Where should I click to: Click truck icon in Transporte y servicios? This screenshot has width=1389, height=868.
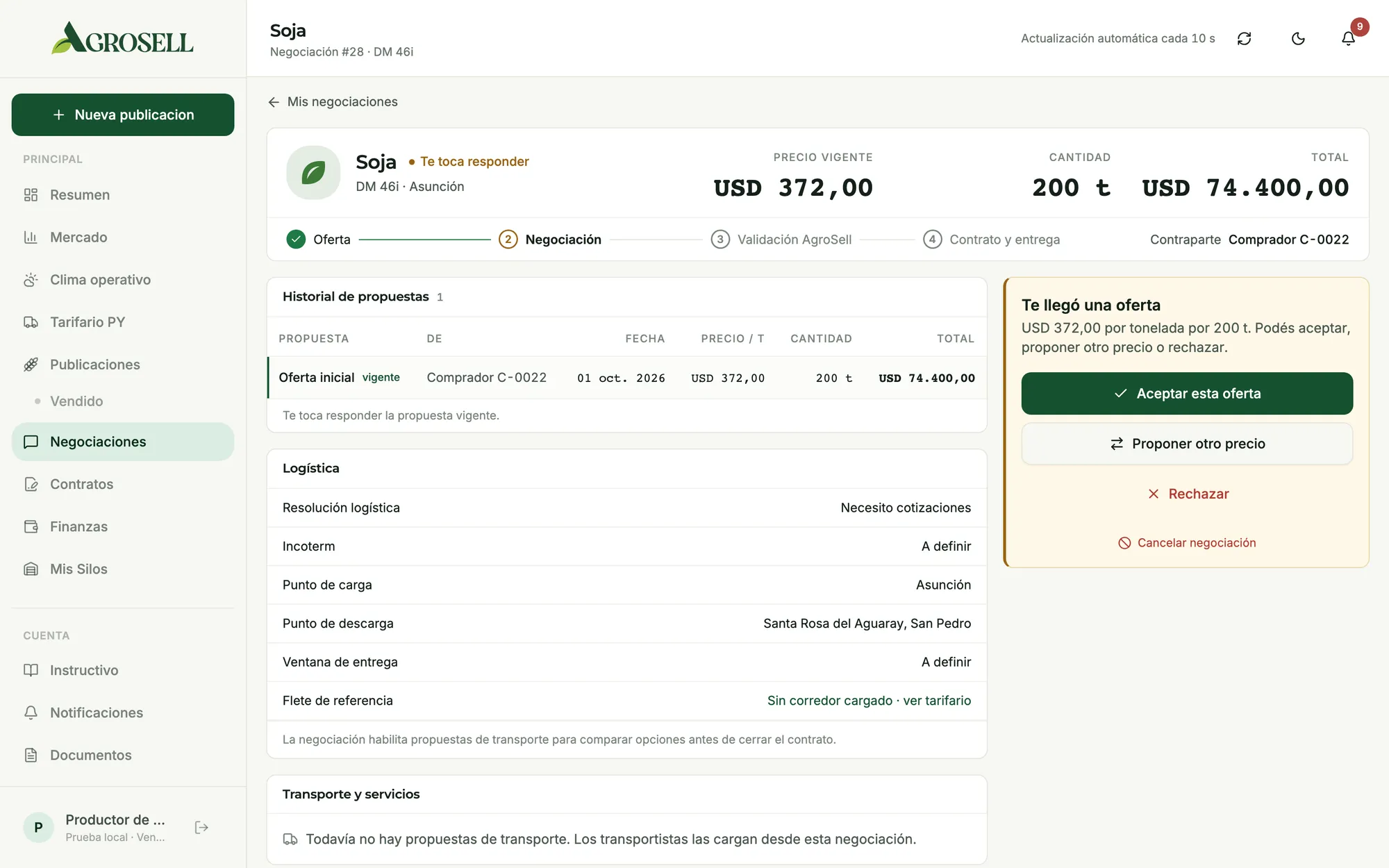[290, 840]
